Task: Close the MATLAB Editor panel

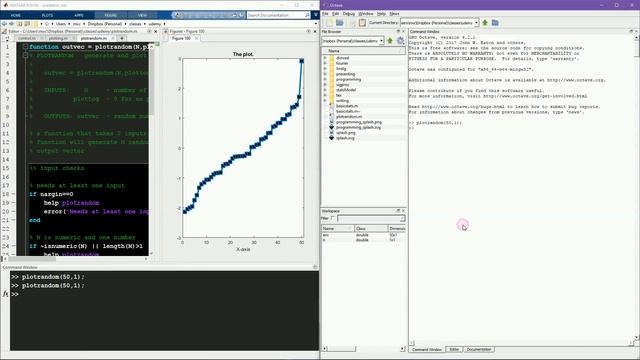Action: click(155, 31)
